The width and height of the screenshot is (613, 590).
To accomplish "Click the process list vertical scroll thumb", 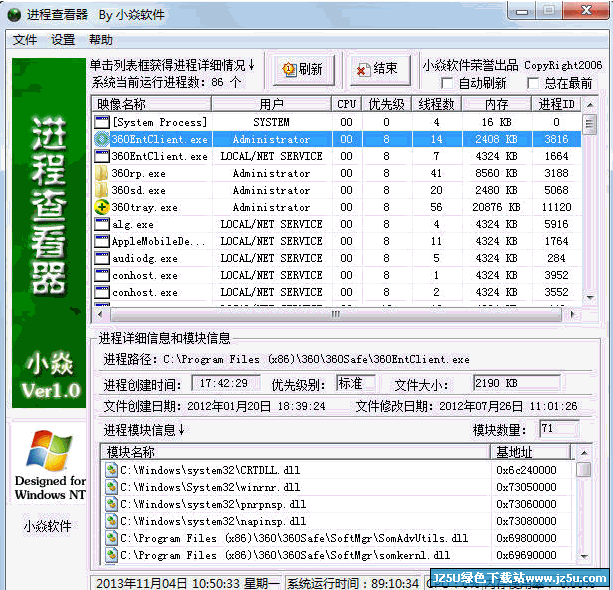I will [x=590, y=124].
